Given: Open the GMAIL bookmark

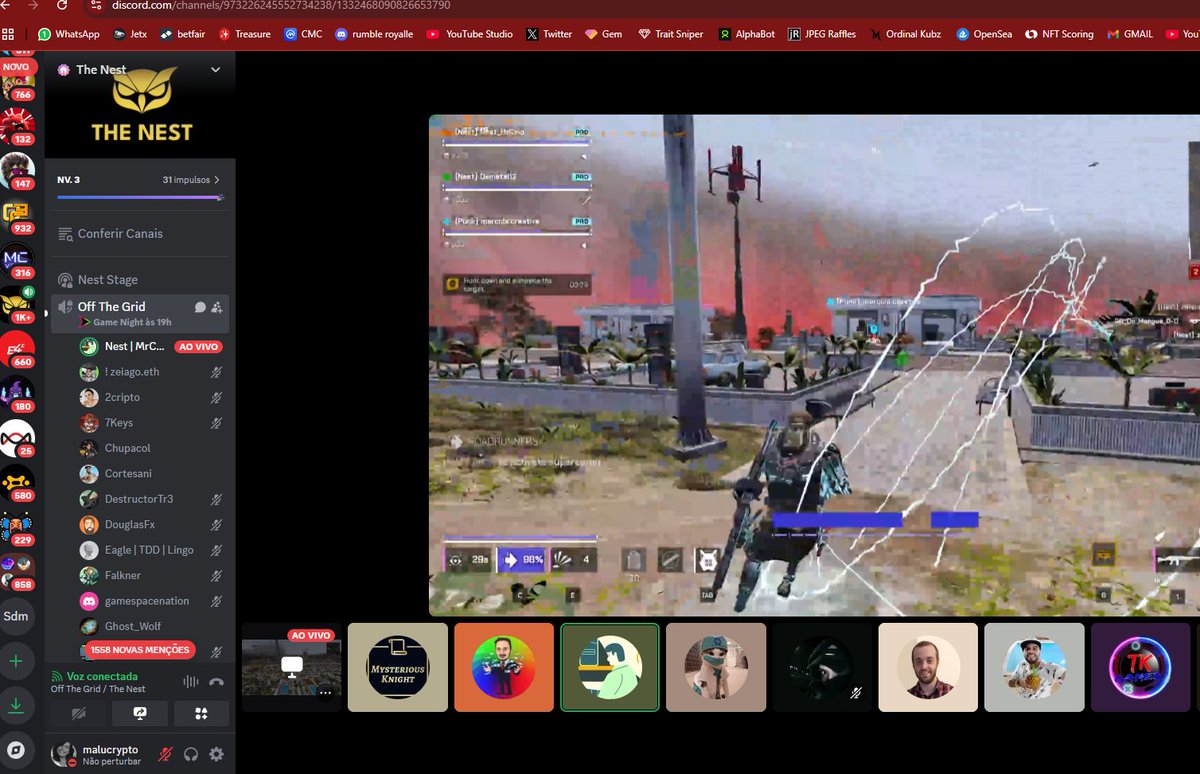Looking at the screenshot, I should point(1129,33).
